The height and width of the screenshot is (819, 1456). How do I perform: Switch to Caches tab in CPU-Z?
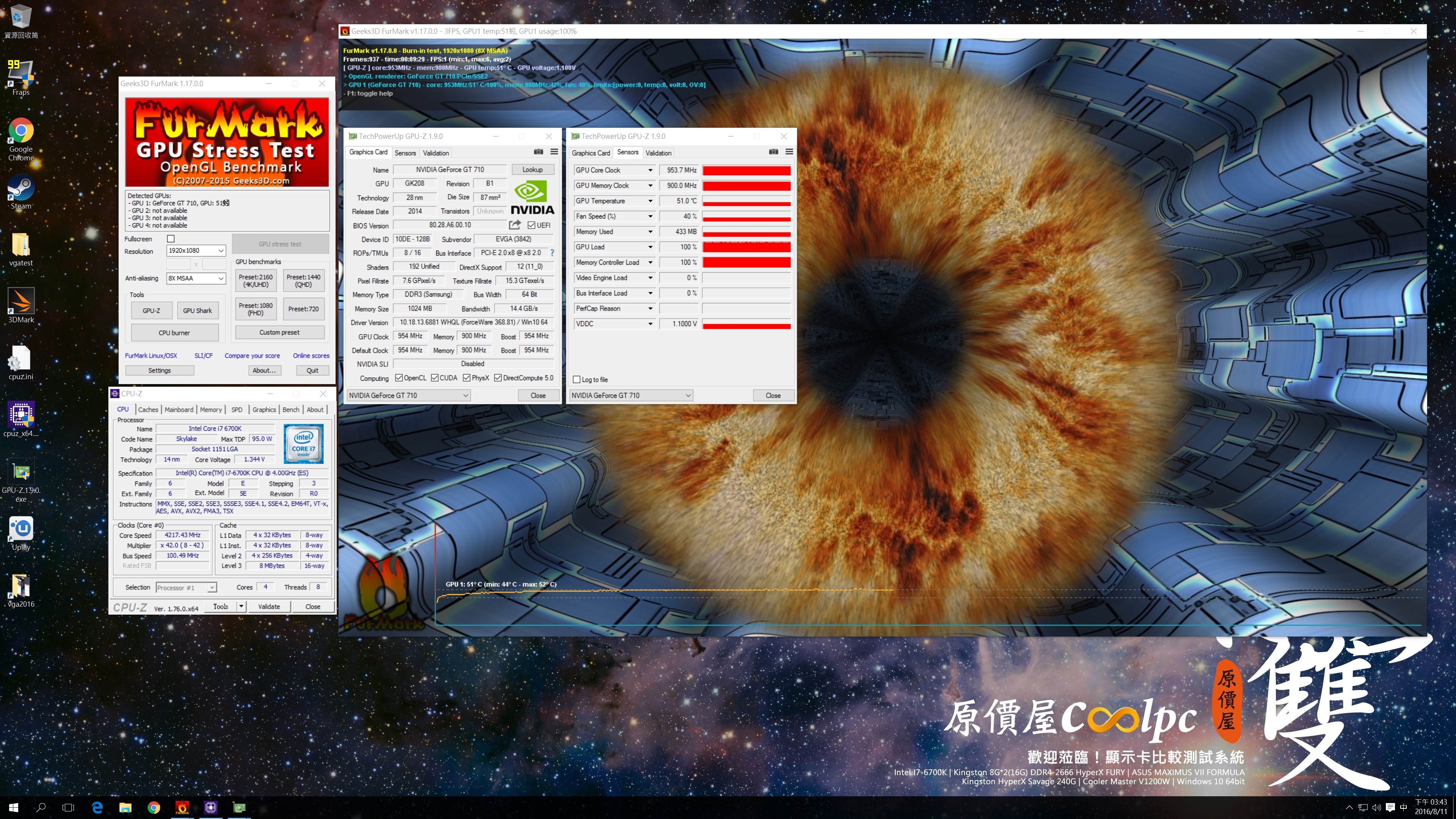pos(148,410)
